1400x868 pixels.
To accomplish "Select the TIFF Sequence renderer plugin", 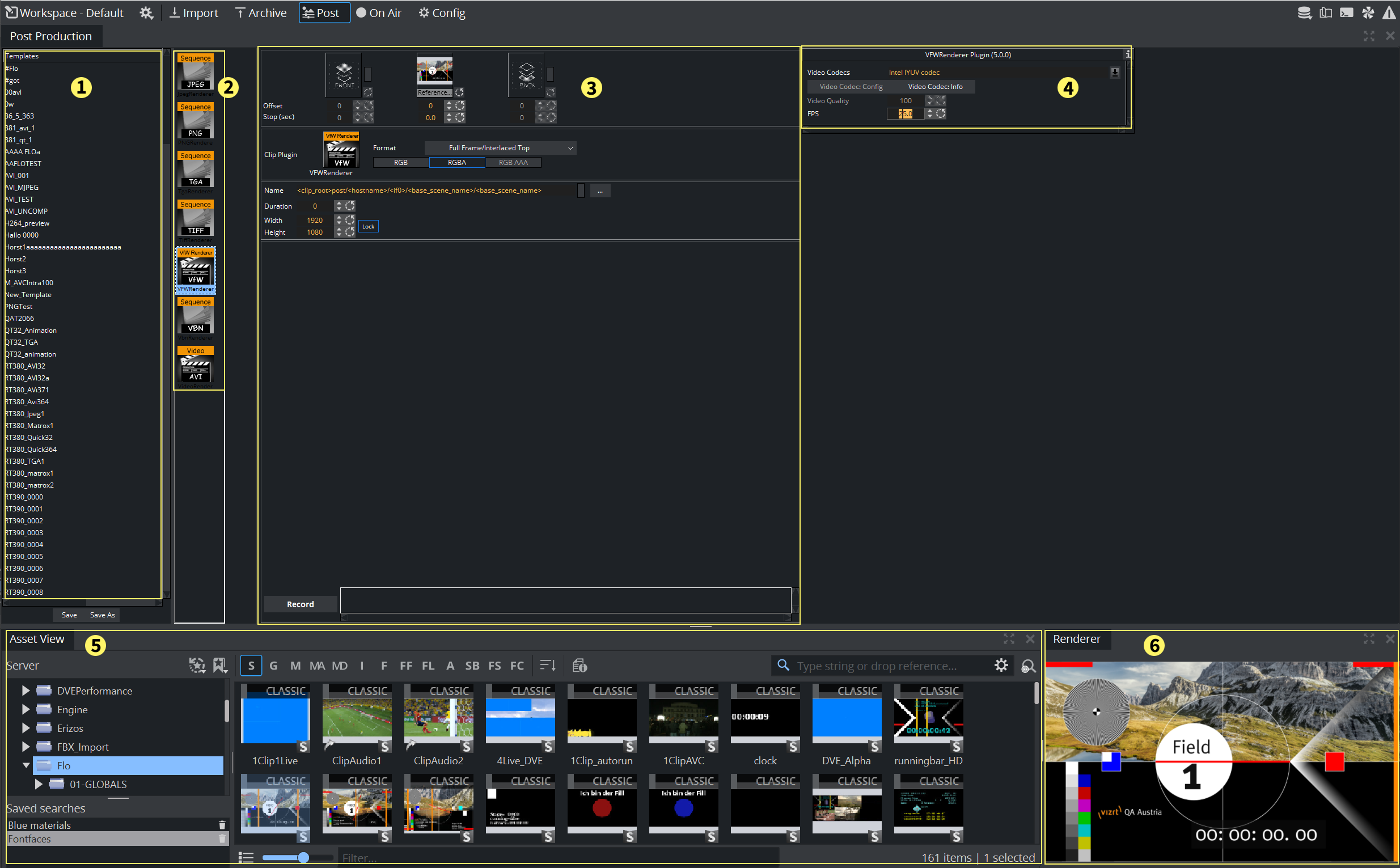I will [x=196, y=222].
